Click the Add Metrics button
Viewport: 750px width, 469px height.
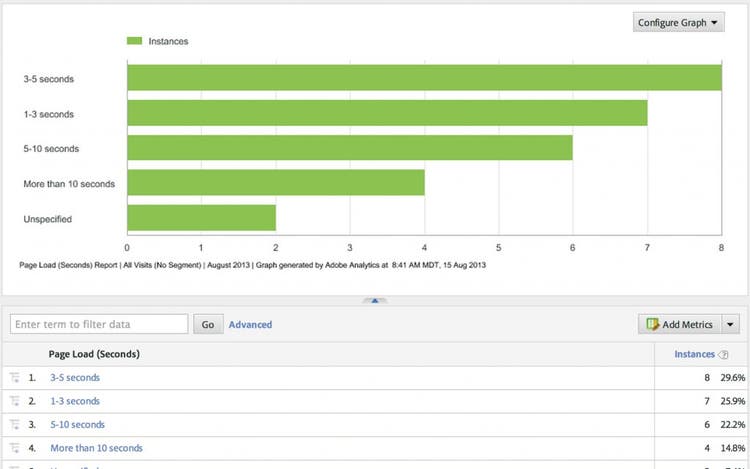click(679, 325)
